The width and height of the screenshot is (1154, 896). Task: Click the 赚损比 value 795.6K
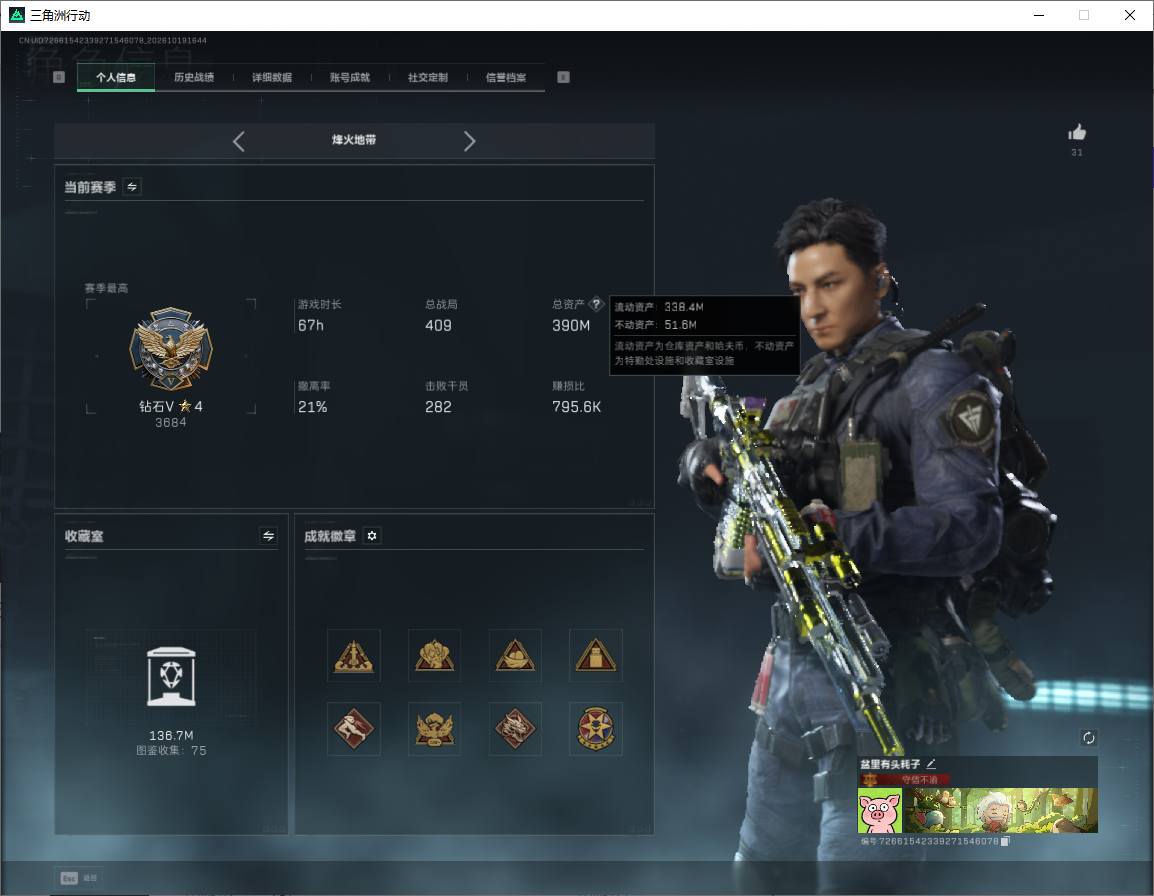[577, 407]
